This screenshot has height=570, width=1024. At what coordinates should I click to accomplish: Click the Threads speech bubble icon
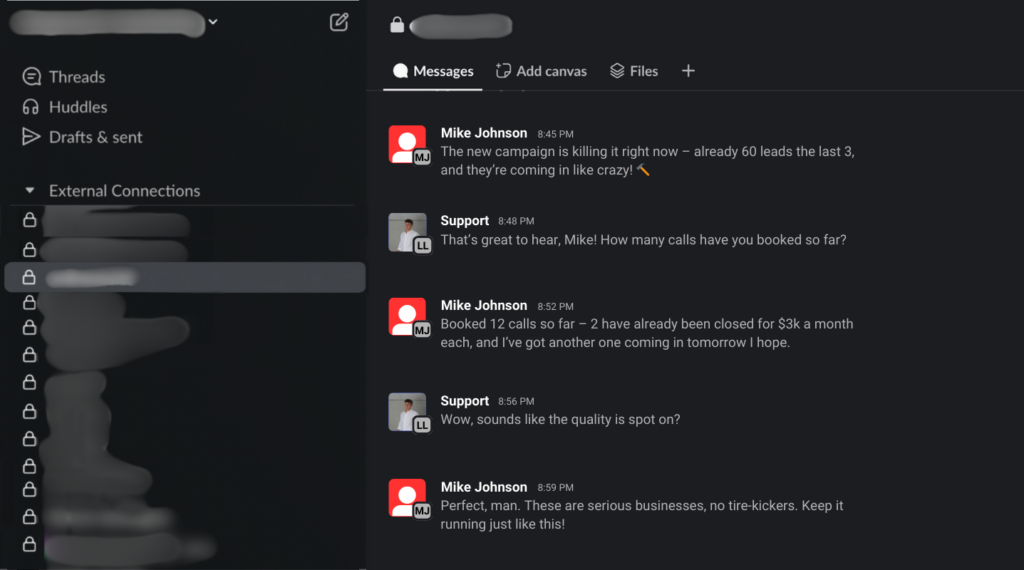click(x=31, y=77)
